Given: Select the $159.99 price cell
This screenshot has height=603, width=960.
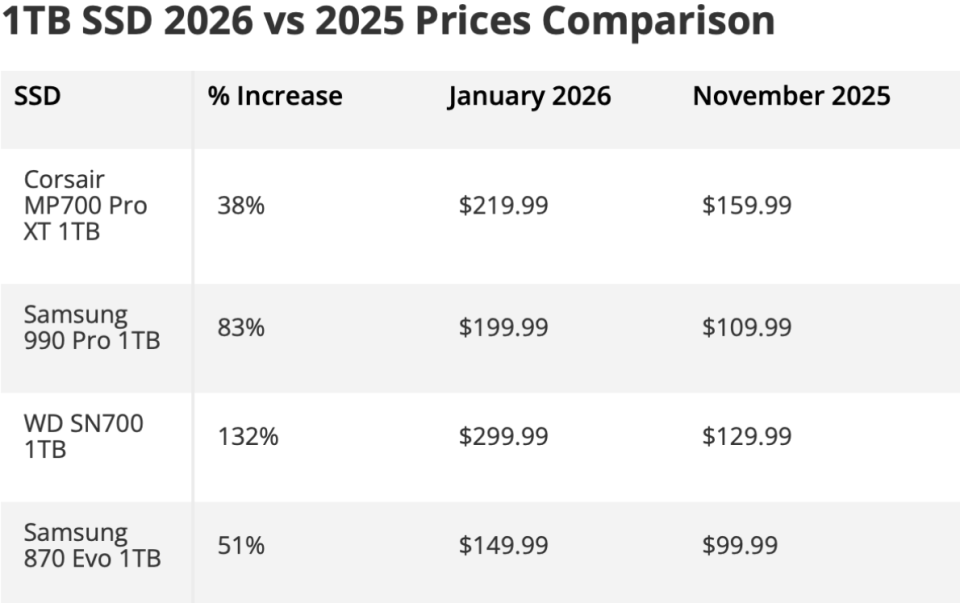Looking at the screenshot, I should [x=747, y=206].
